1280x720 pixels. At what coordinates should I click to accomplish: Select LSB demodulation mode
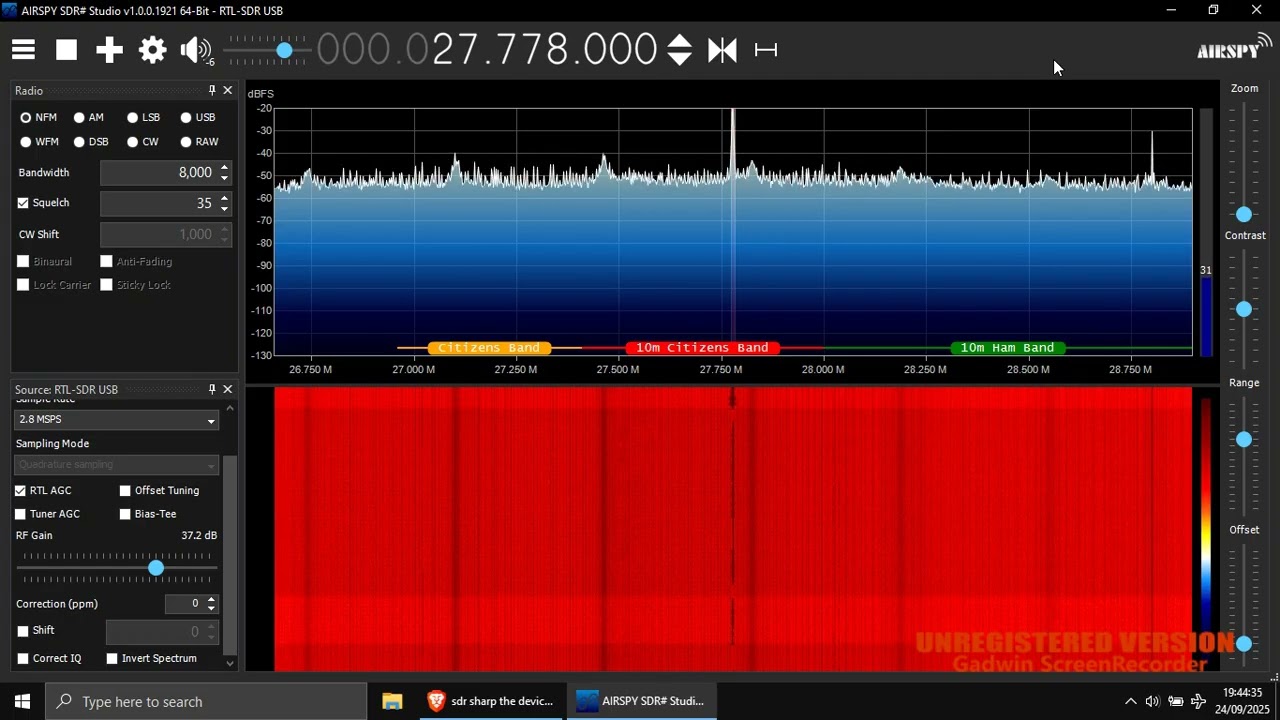click(143, 117)
